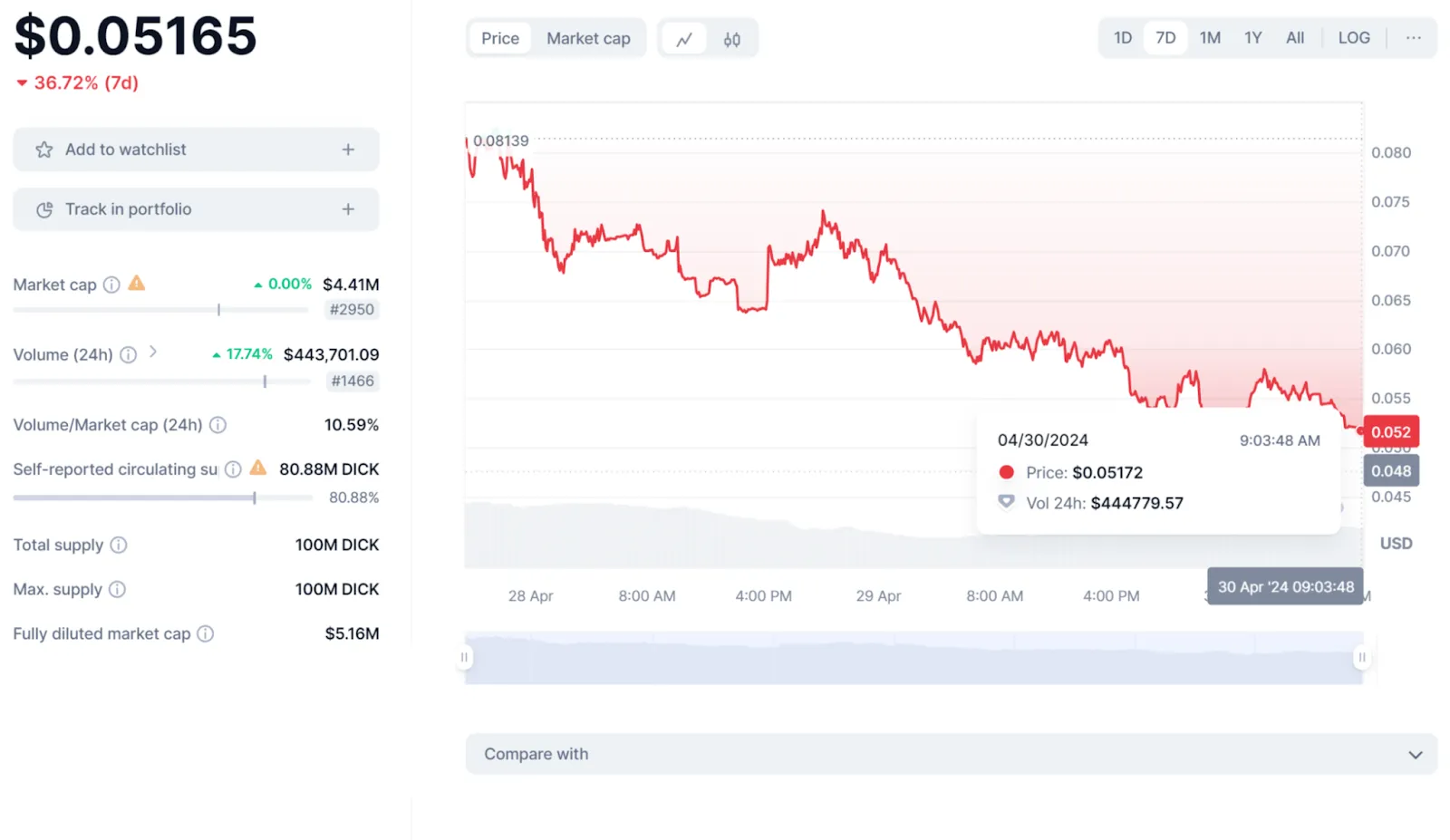Viewport: 1450px width, 840px height.
Task: Open the three-dots chart options menu
Action: tap(1414, 38)
